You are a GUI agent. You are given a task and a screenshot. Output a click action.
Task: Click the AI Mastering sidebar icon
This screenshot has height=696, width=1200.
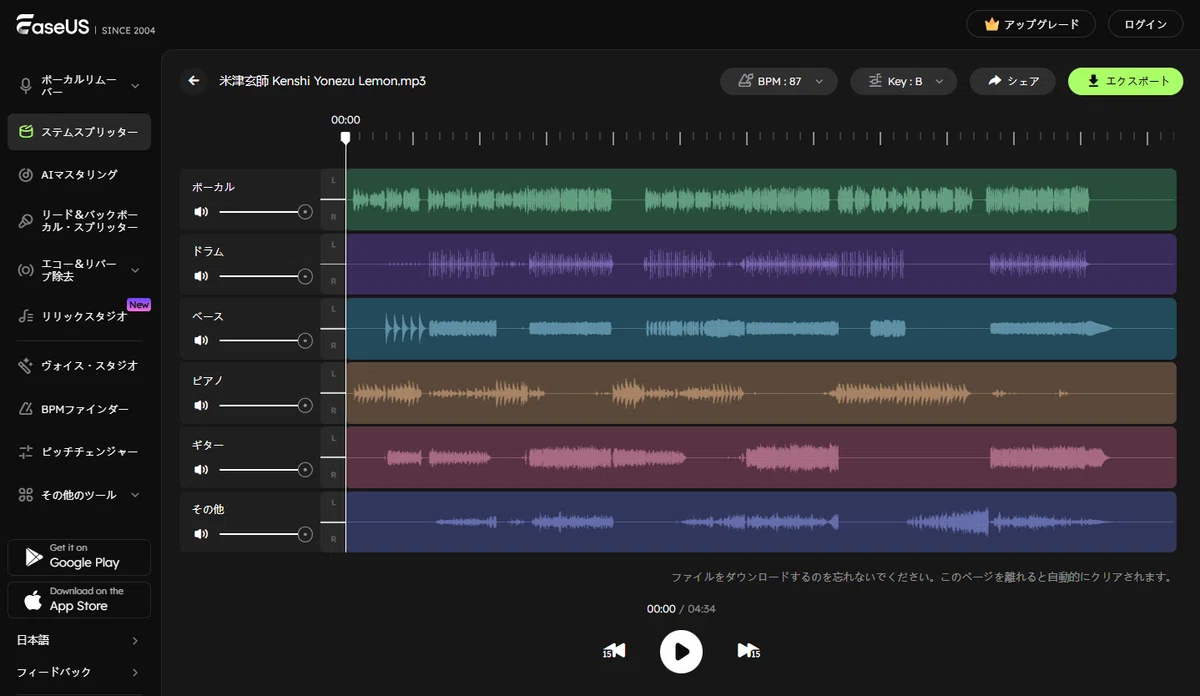pos(26,175)
